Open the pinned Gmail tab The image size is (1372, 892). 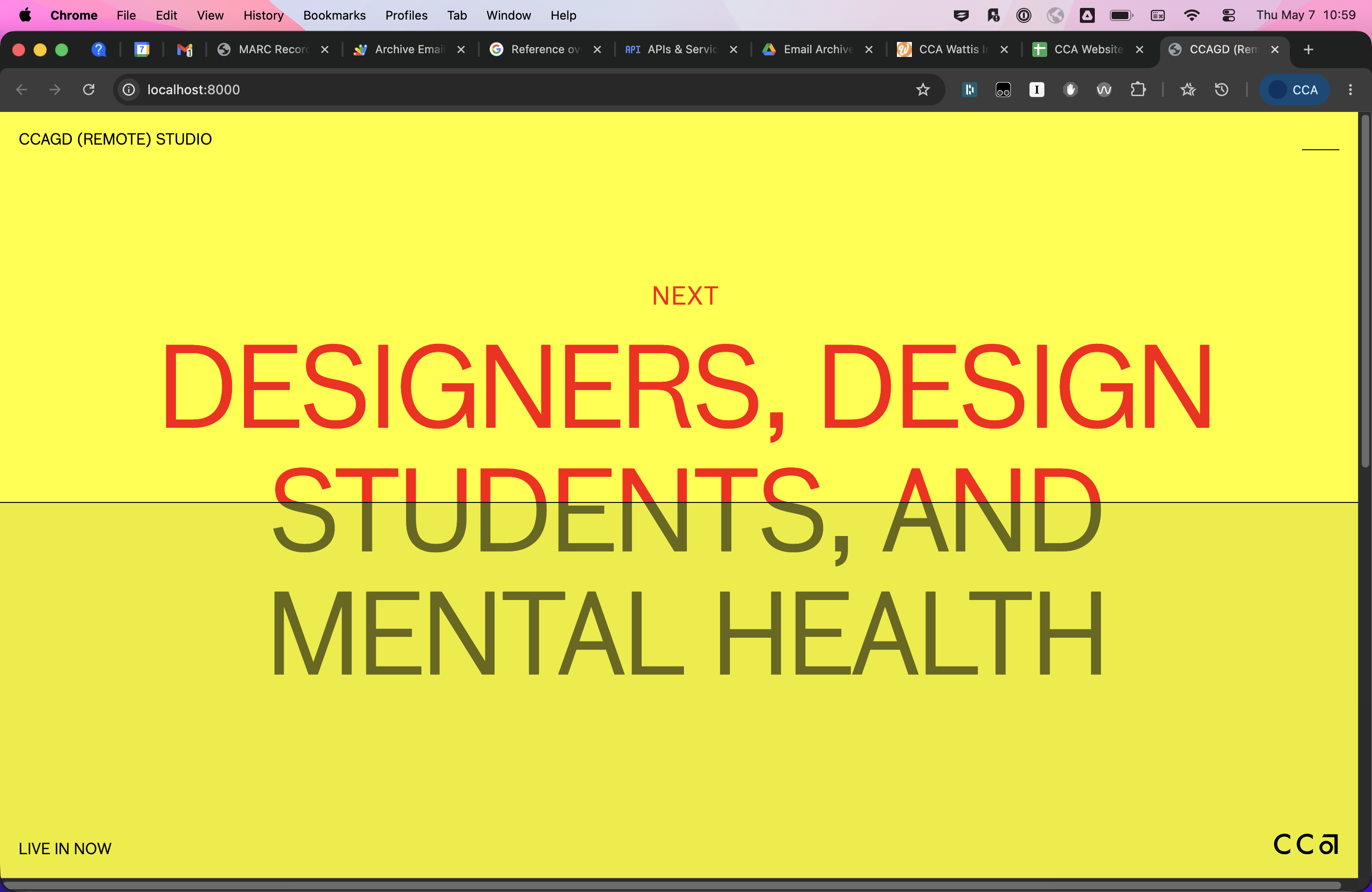click(184, 49)
